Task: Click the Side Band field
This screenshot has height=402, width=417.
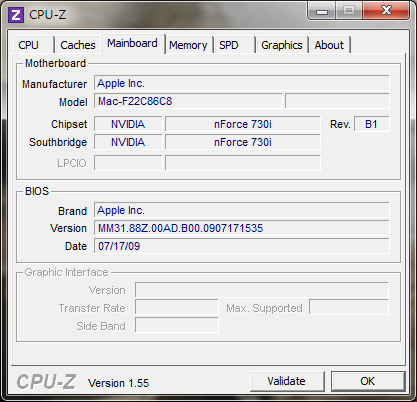Action: tap(177, 325)
